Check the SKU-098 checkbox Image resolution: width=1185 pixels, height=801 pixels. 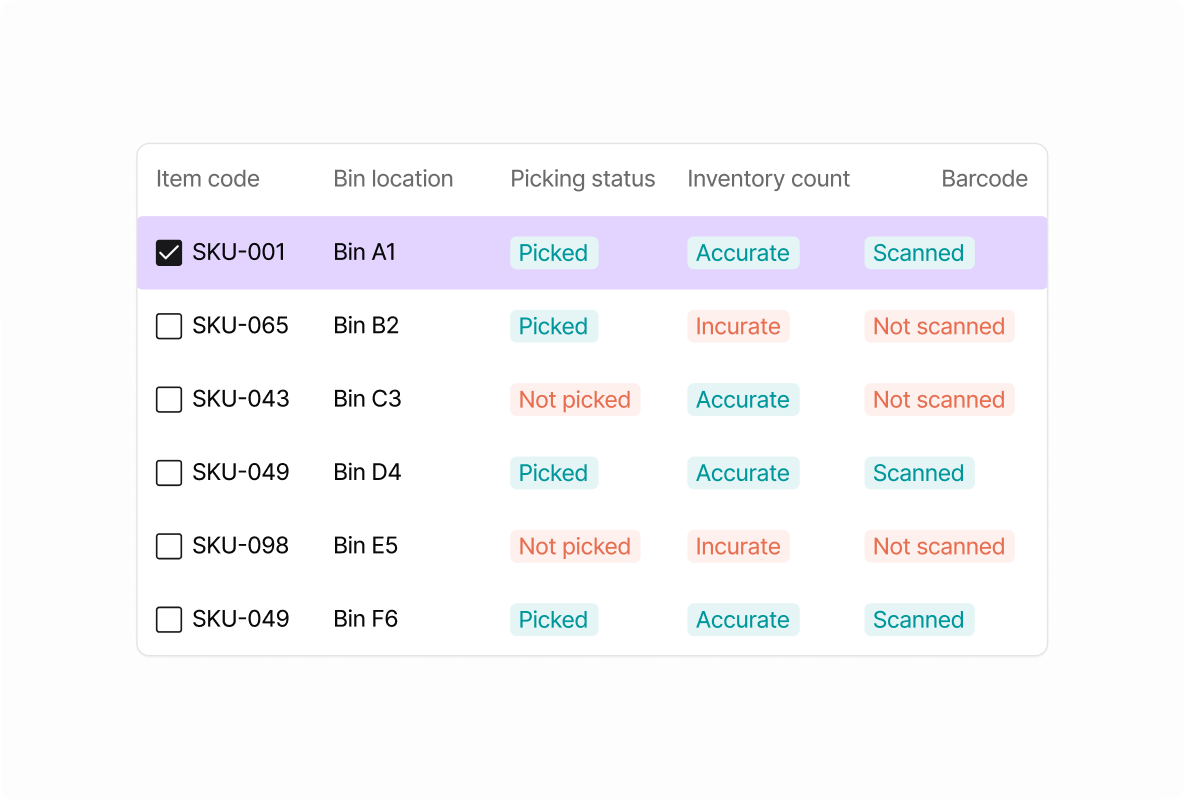click(x=168, y=546)
